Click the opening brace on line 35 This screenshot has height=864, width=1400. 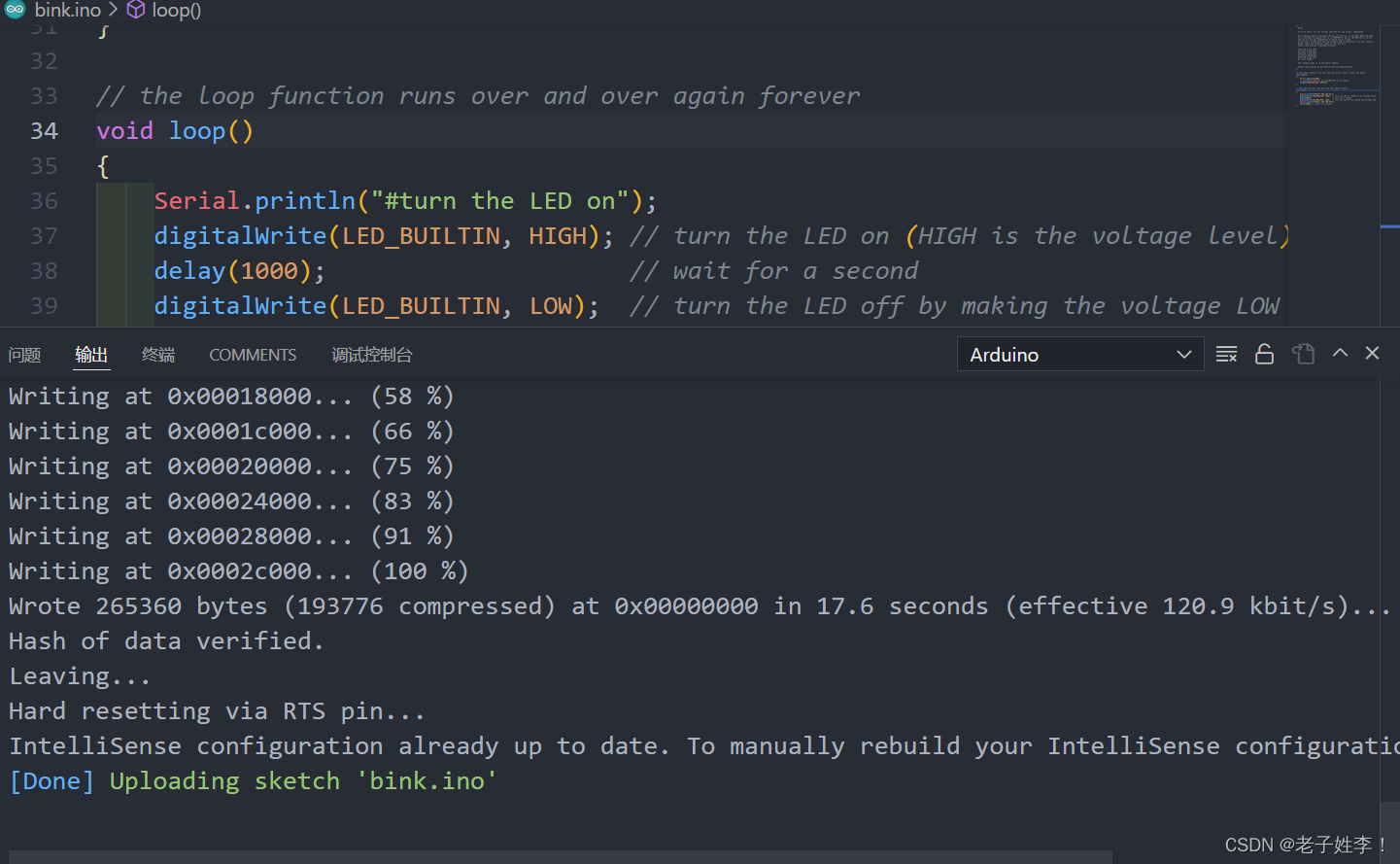pyautogui.click(x=103, y=166)
